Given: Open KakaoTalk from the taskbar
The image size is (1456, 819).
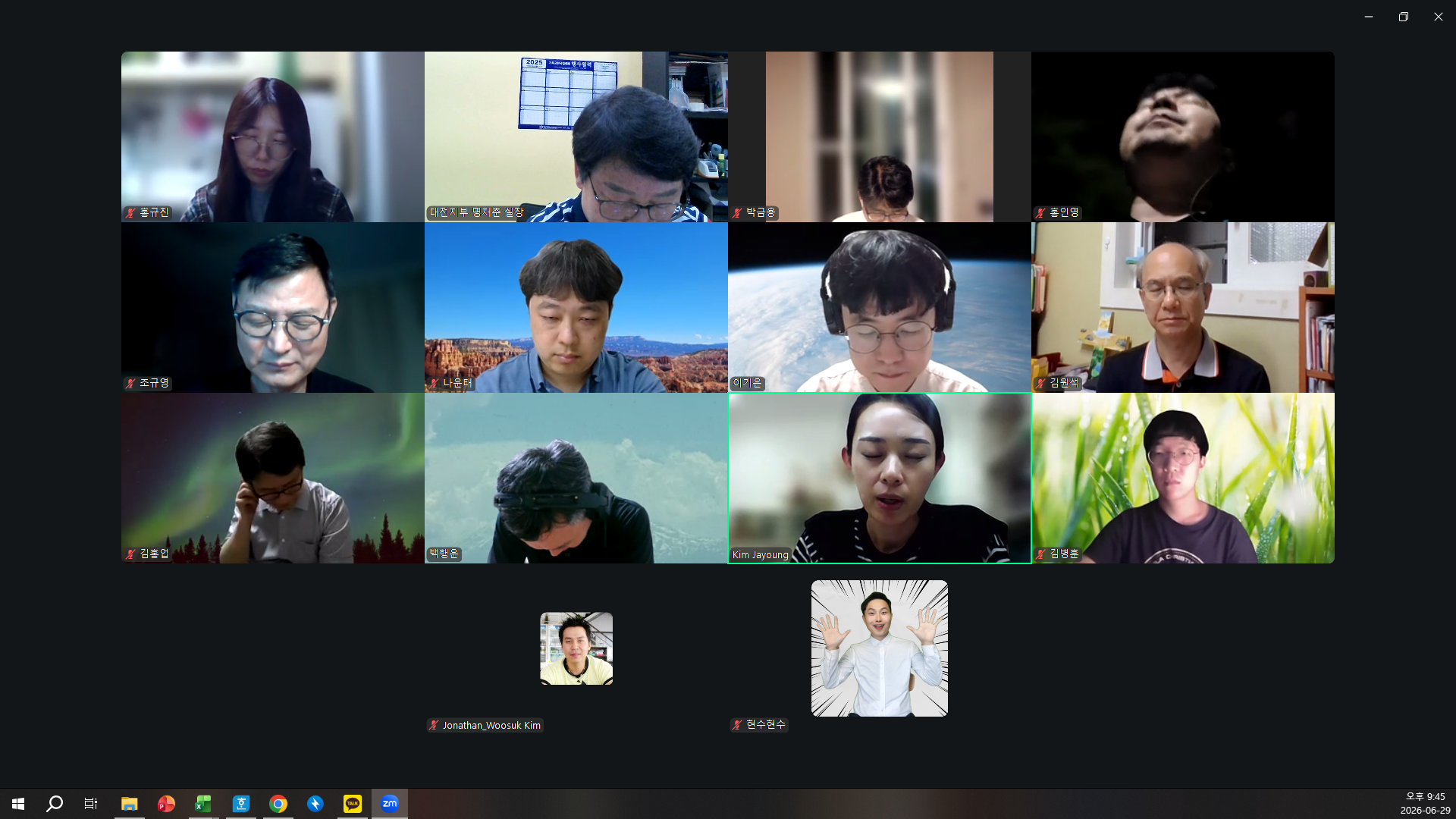Looking at the screenshot, I should [x=353, y=804].
